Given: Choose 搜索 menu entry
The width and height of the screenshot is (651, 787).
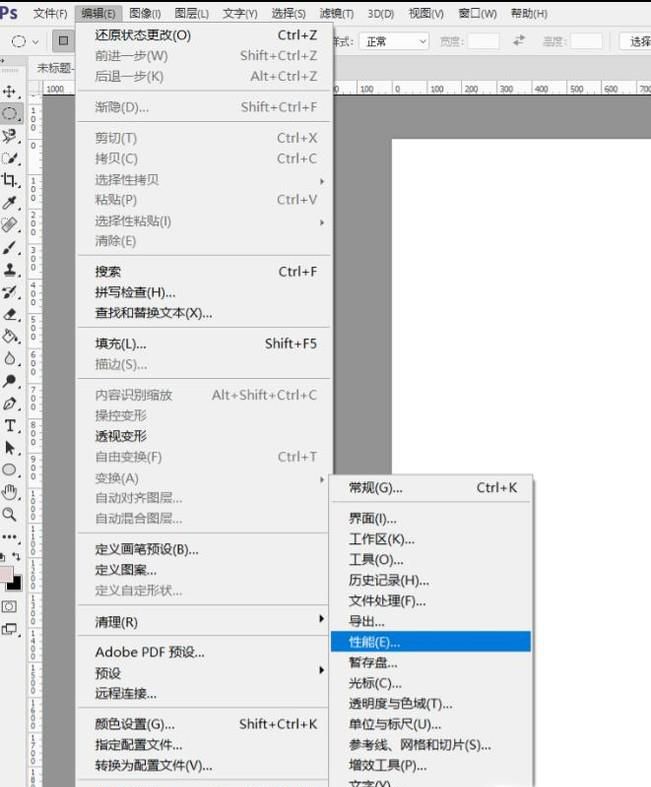Looking at the screenshot, I should point(205,272).
